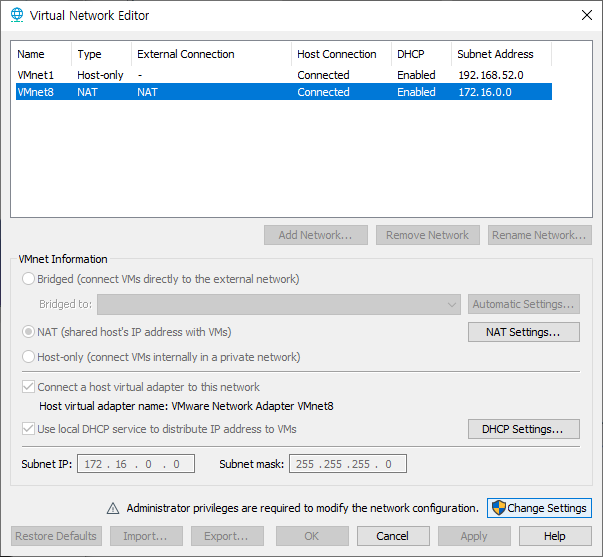Click the Subnet mask input field
603x557 pixels.
(x=348, y=464)
